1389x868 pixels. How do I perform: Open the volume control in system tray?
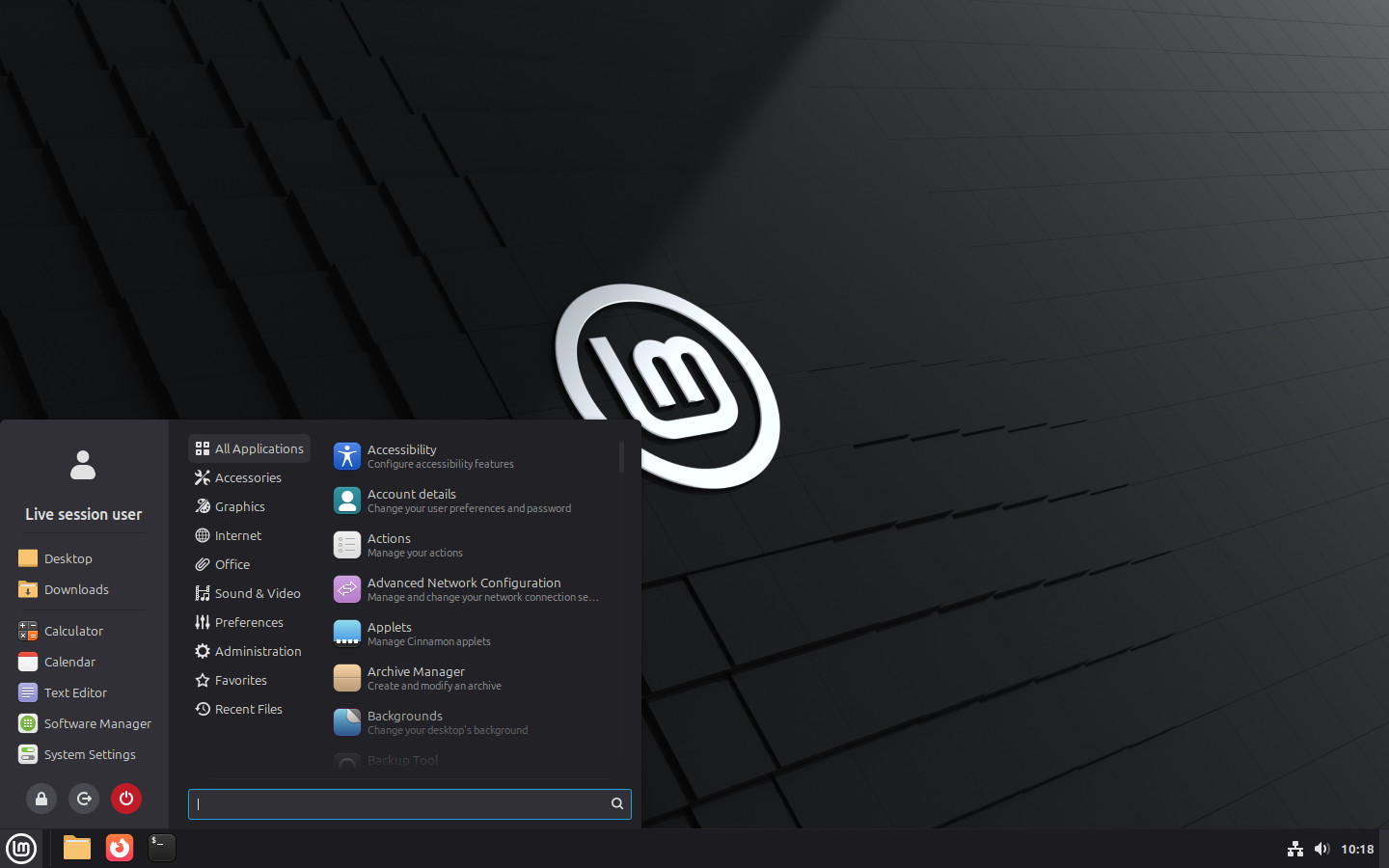[x=1321, y=849]
